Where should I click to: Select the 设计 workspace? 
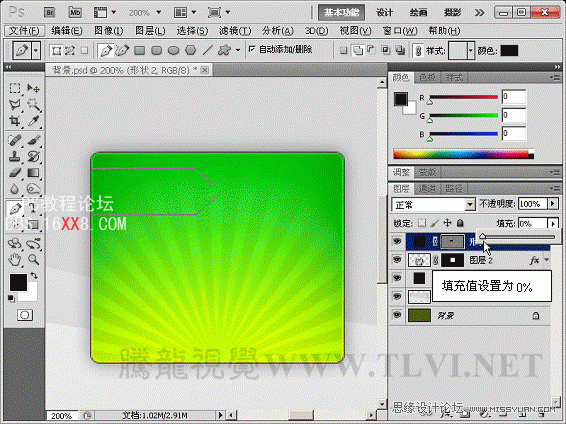(x=384, y=13)
